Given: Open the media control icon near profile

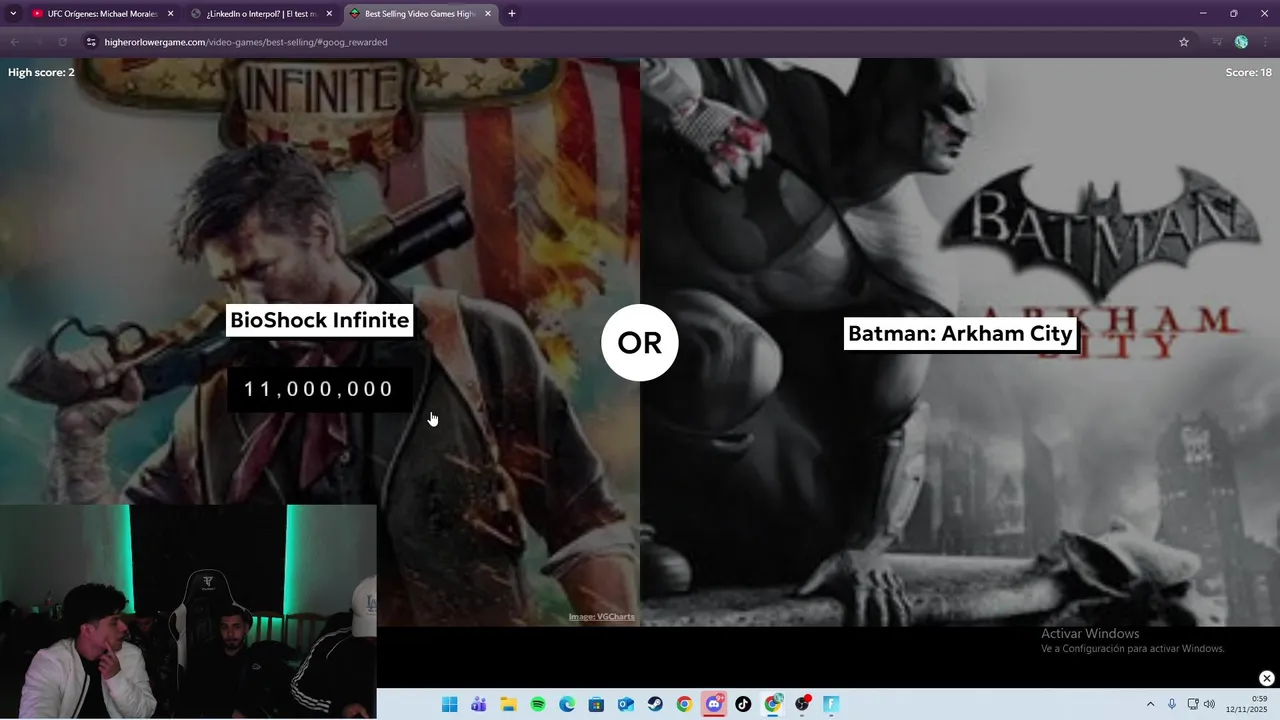Looking at the screenshot, I should pos(1217,42).
